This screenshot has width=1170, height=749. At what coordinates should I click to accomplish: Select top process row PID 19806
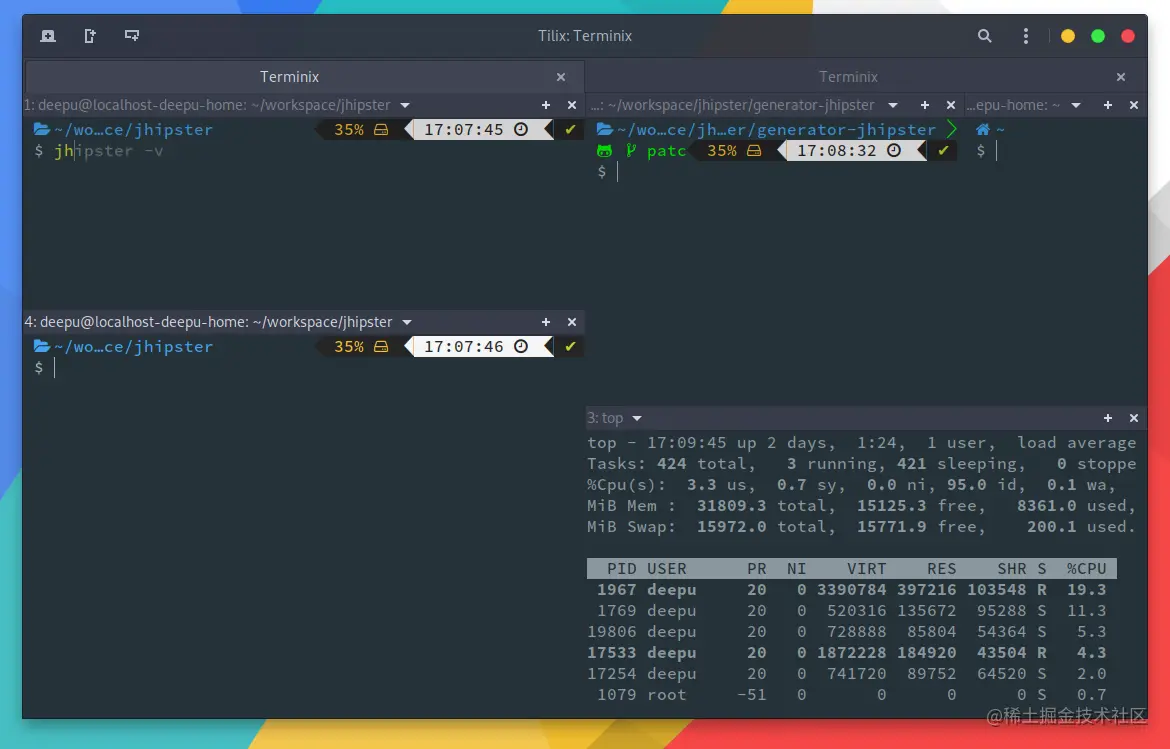point(851,631)
